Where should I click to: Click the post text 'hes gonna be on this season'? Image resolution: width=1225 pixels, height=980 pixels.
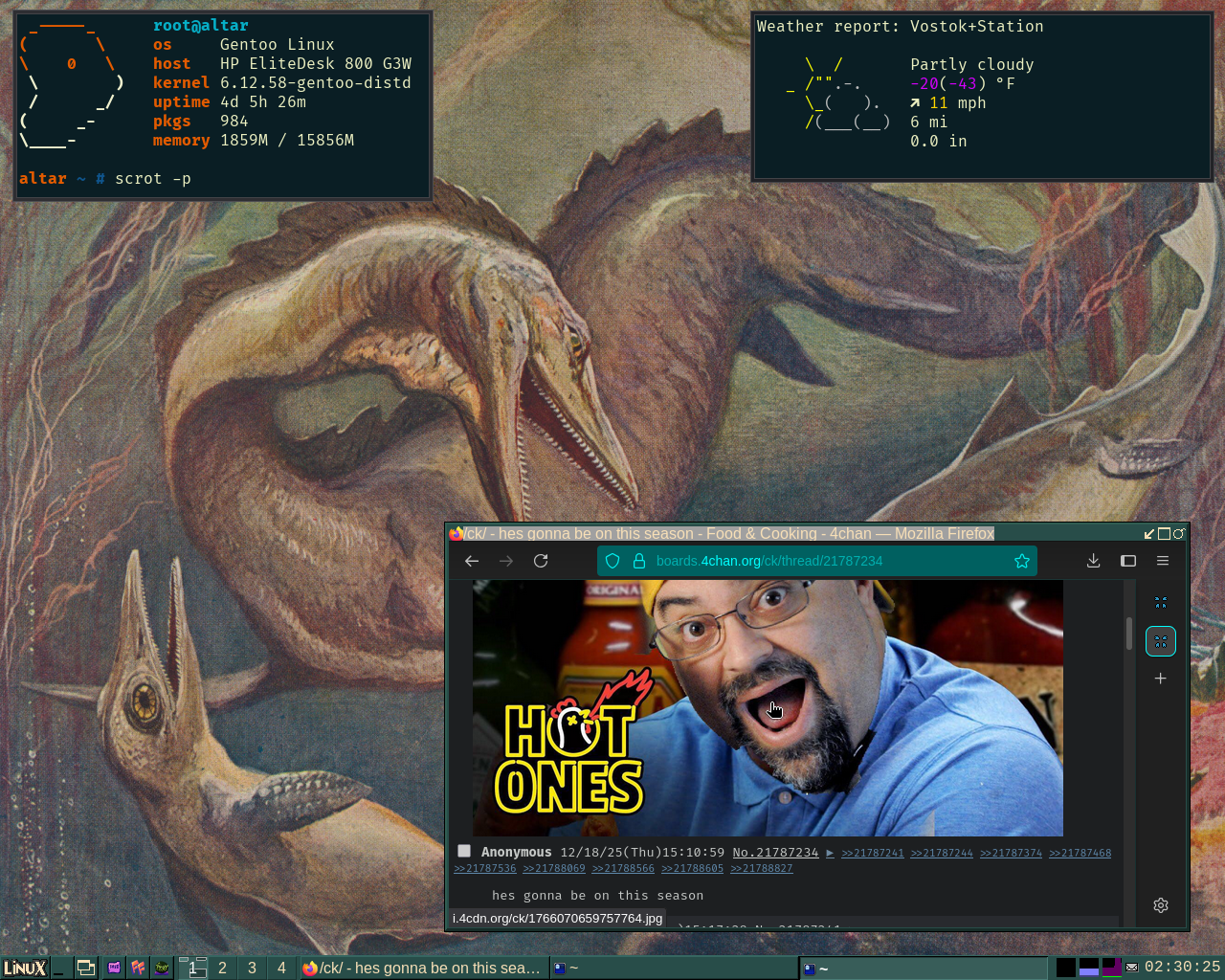coord(598,896)
